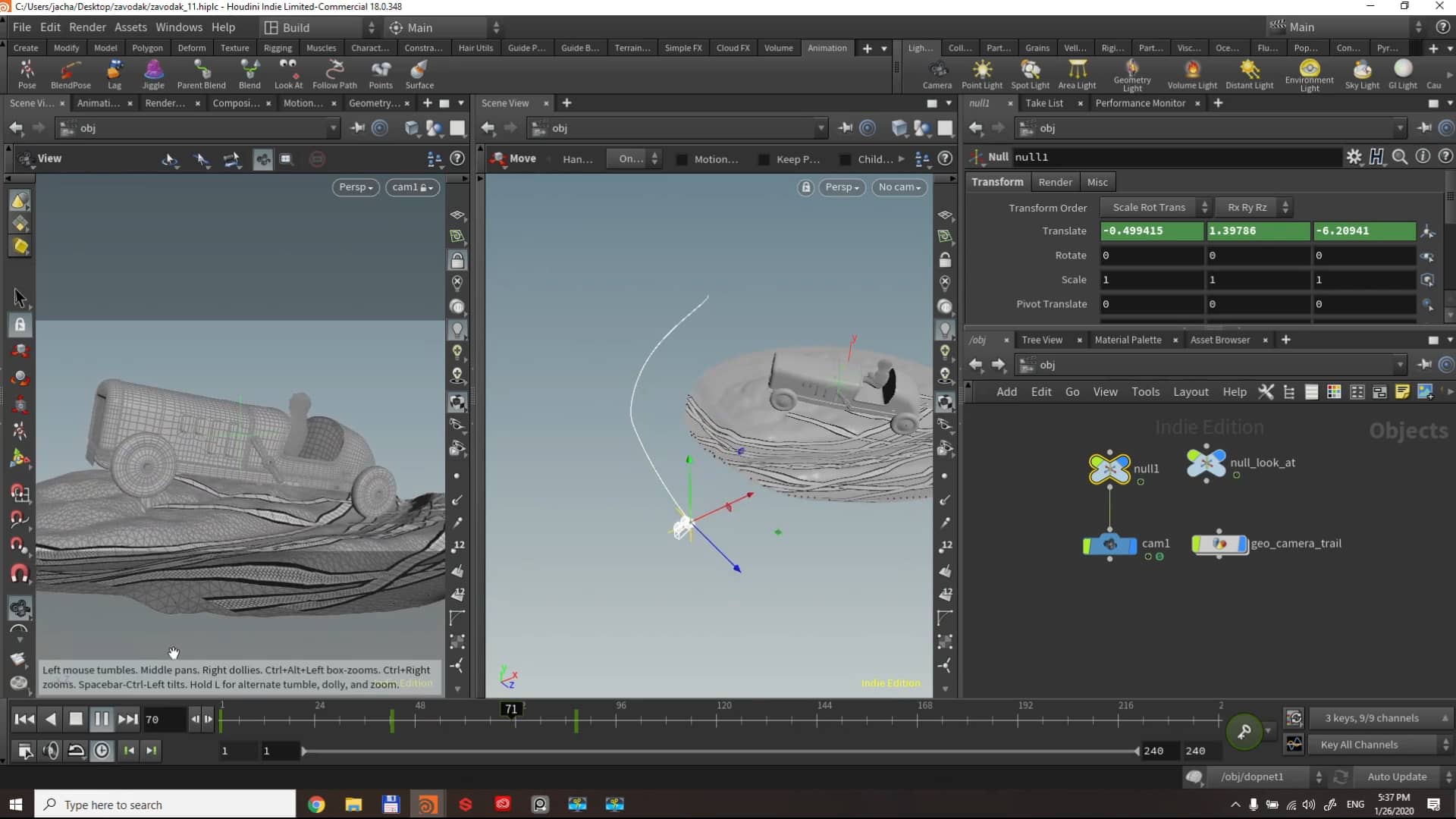Open the Persp view dropdown in Scene View
This screenshot has height=819, width=1456.
pyautogui.click(x=842, y=187)
